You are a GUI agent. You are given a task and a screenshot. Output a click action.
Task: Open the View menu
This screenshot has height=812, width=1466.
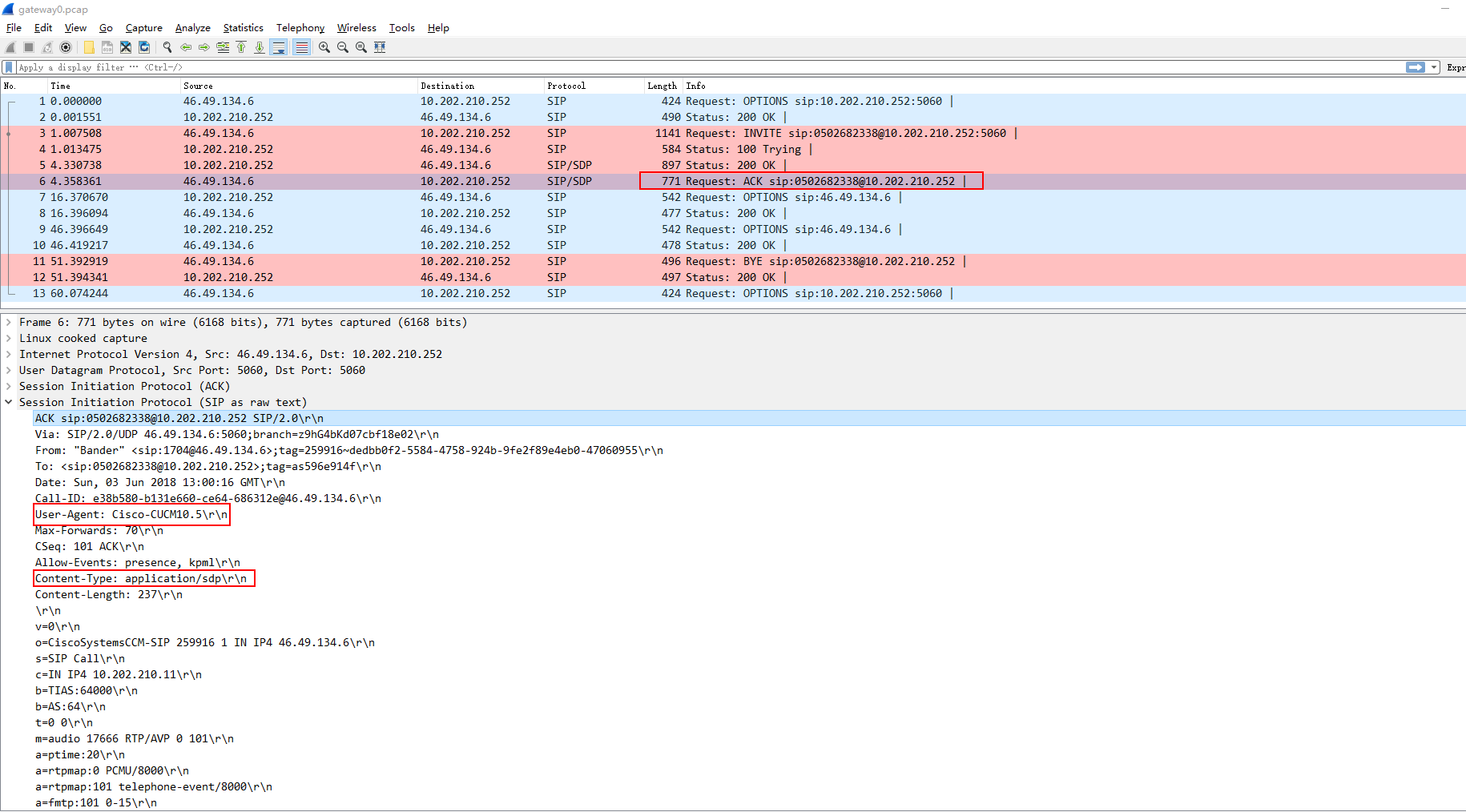75,27
